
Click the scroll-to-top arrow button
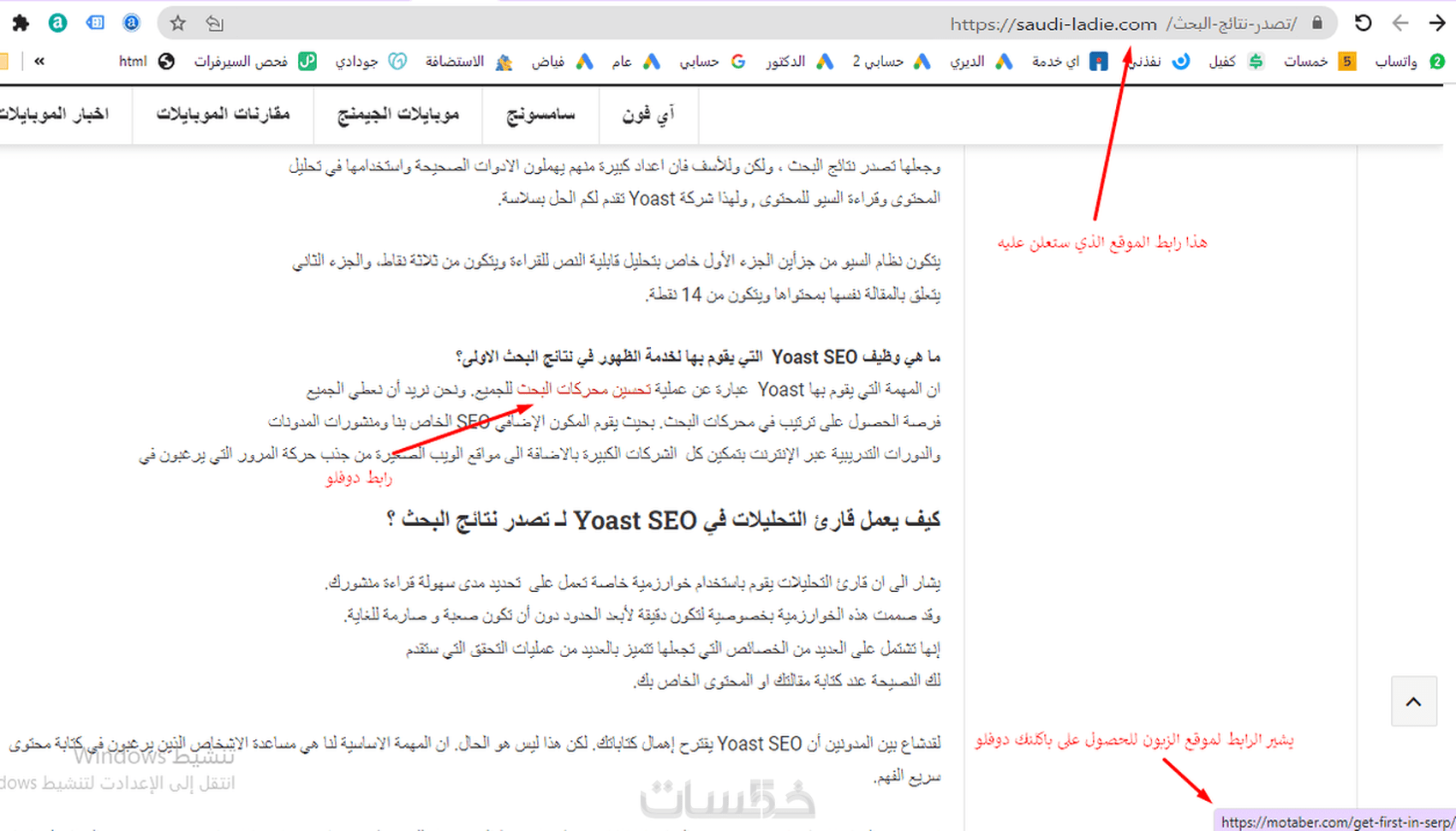tap(1413, 701)
